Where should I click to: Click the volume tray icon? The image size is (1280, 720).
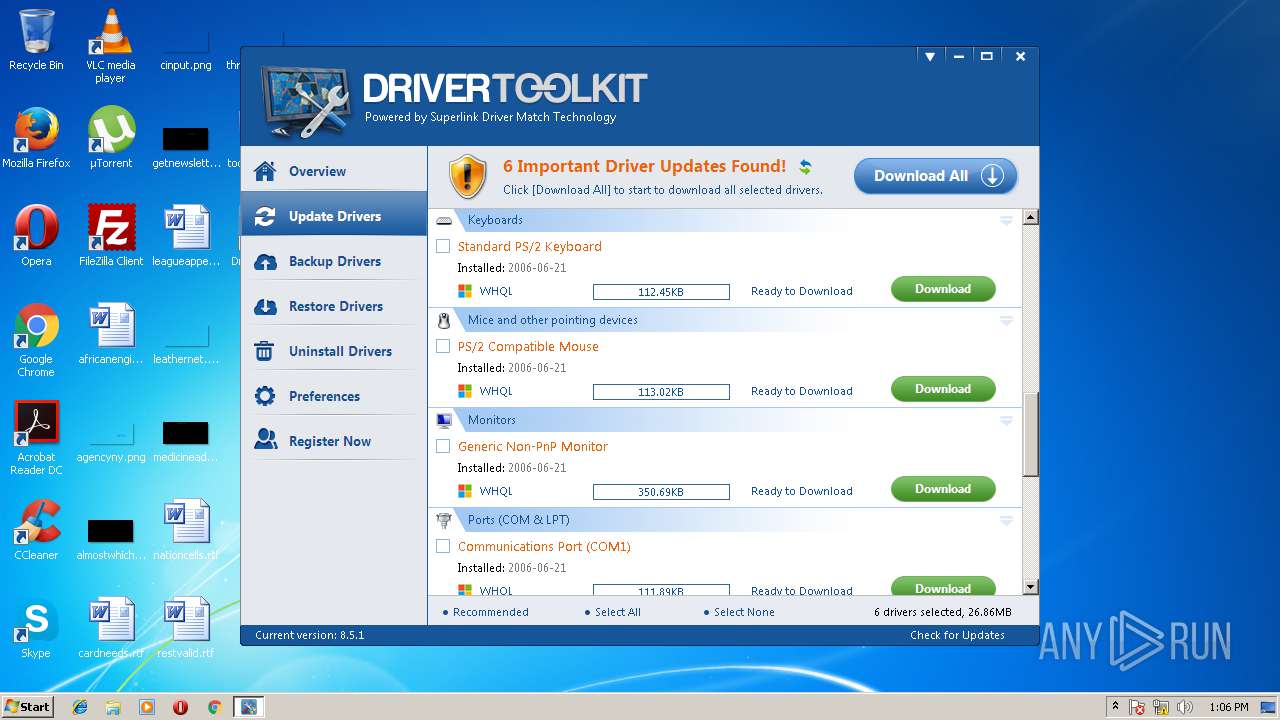click(x=1185, y=707)
